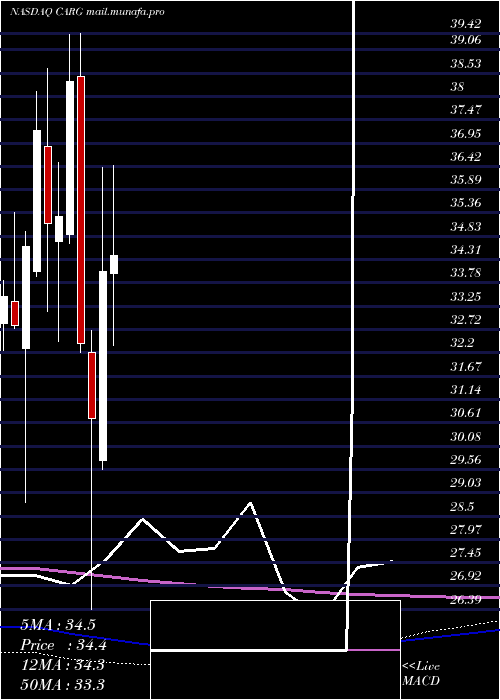Click the 33.25 price axis label
The image size is (500, 700).
(x=466, y=296)
